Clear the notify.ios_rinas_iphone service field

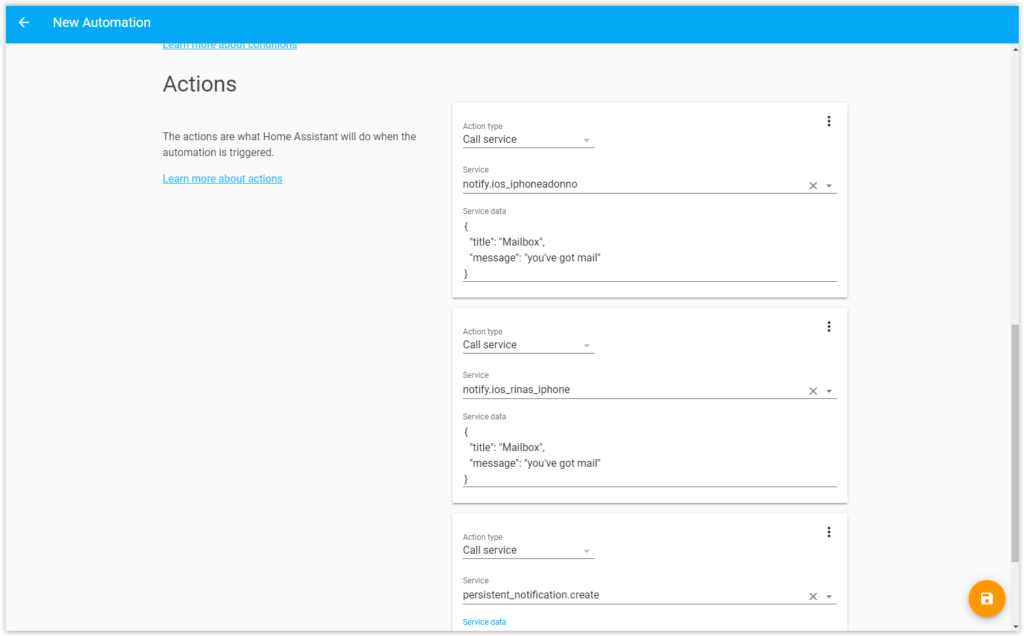point(813,390)
